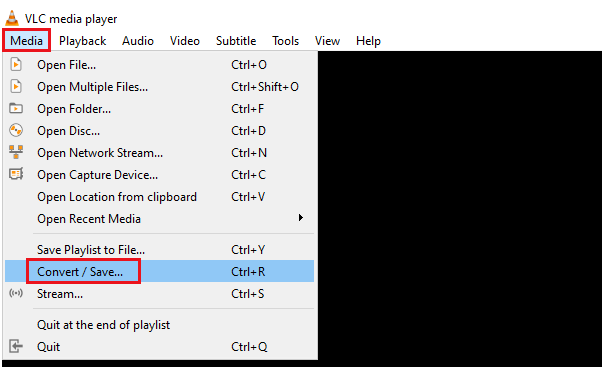This screenshot has height=370, width=605.
Task: Click the Open Disc icon
Action: tap(16, 130)
